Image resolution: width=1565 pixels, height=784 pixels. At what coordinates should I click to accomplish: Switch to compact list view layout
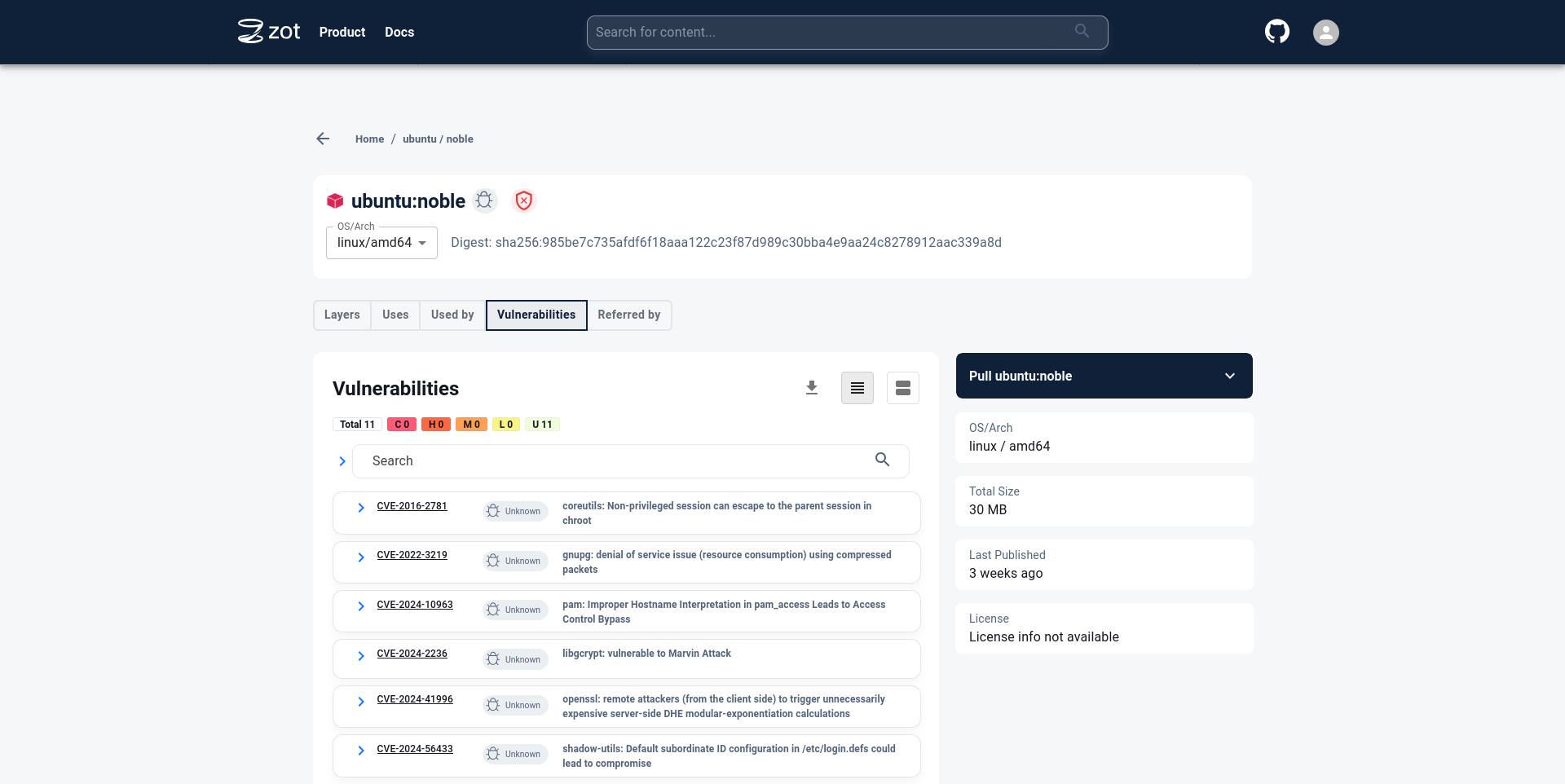coord(857,388)
